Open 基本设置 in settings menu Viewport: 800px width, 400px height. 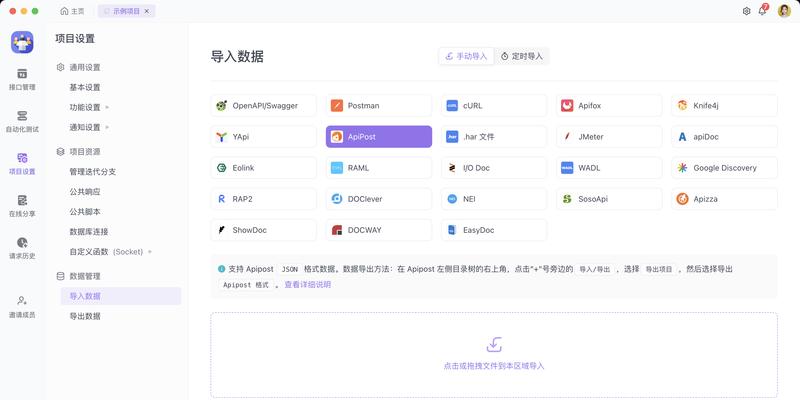click(85, 88)
